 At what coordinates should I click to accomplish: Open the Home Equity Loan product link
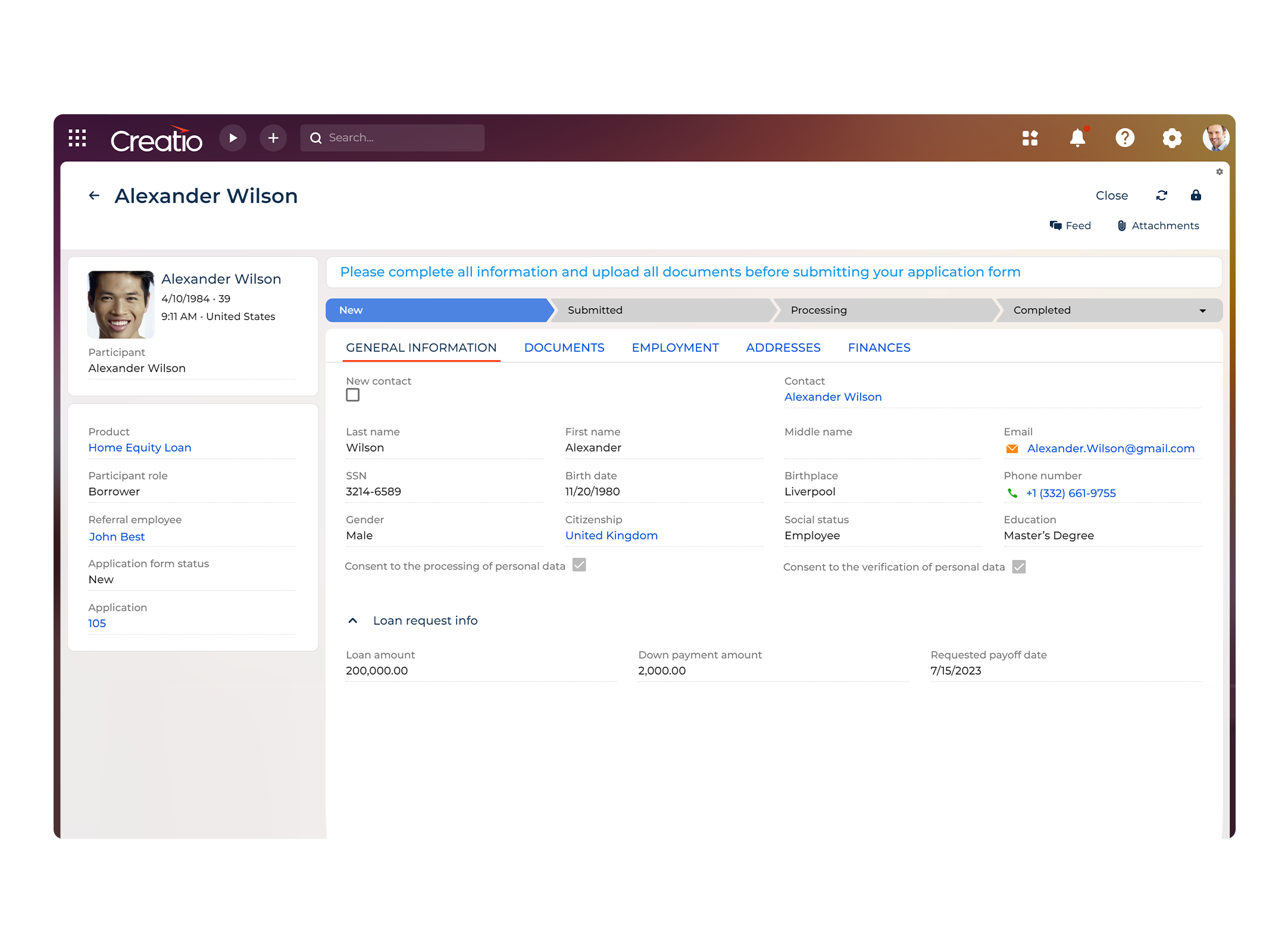(x=140, y=448)
